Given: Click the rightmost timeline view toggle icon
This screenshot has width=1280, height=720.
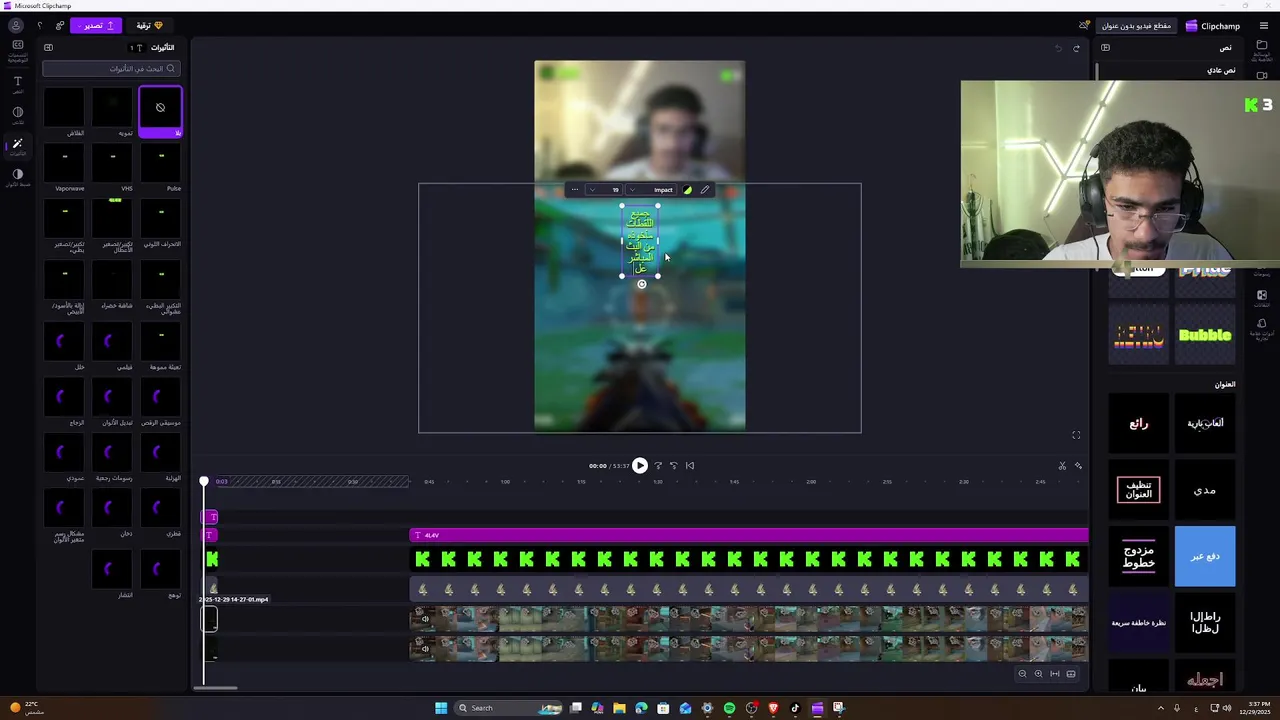Looking at the screenshot, I should point(1071,674).
